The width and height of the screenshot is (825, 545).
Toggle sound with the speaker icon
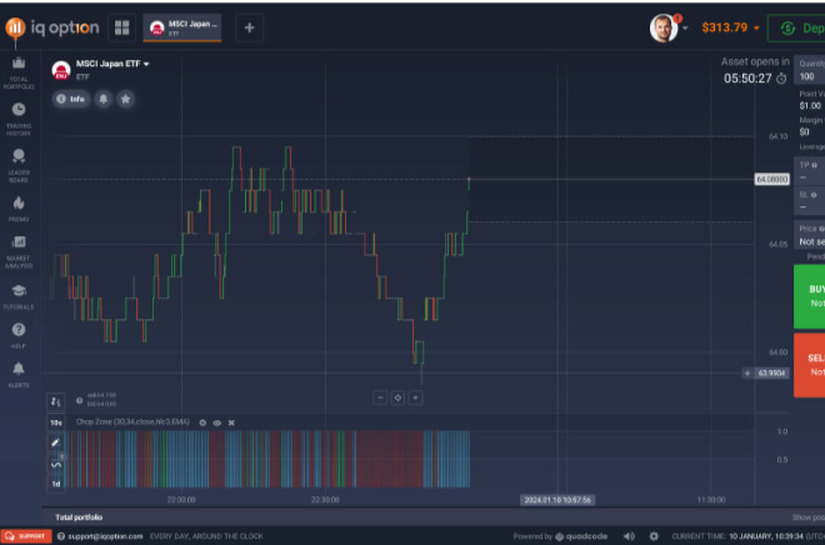coord(629,537)
